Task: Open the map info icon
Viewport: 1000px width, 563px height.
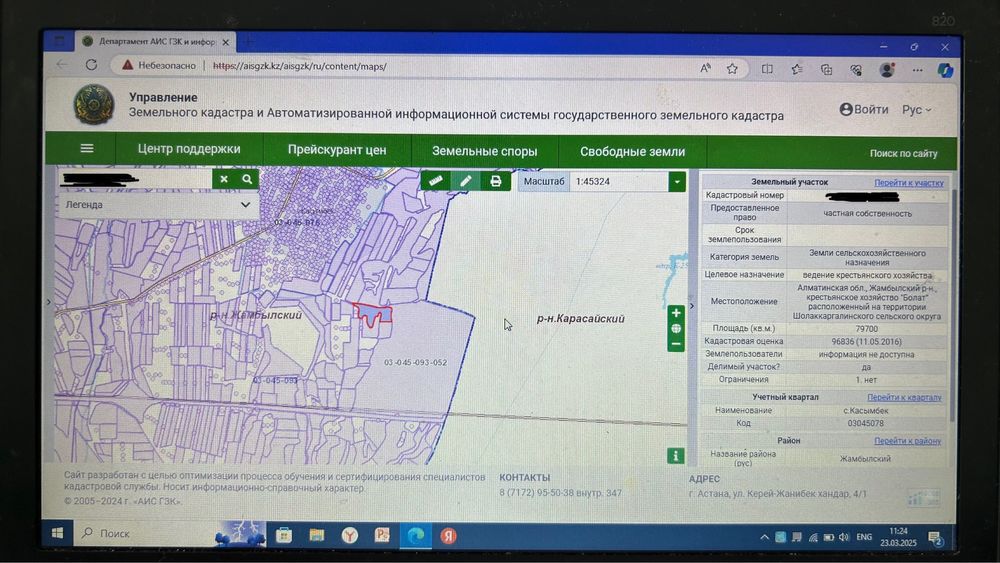Action: (675, 456)
